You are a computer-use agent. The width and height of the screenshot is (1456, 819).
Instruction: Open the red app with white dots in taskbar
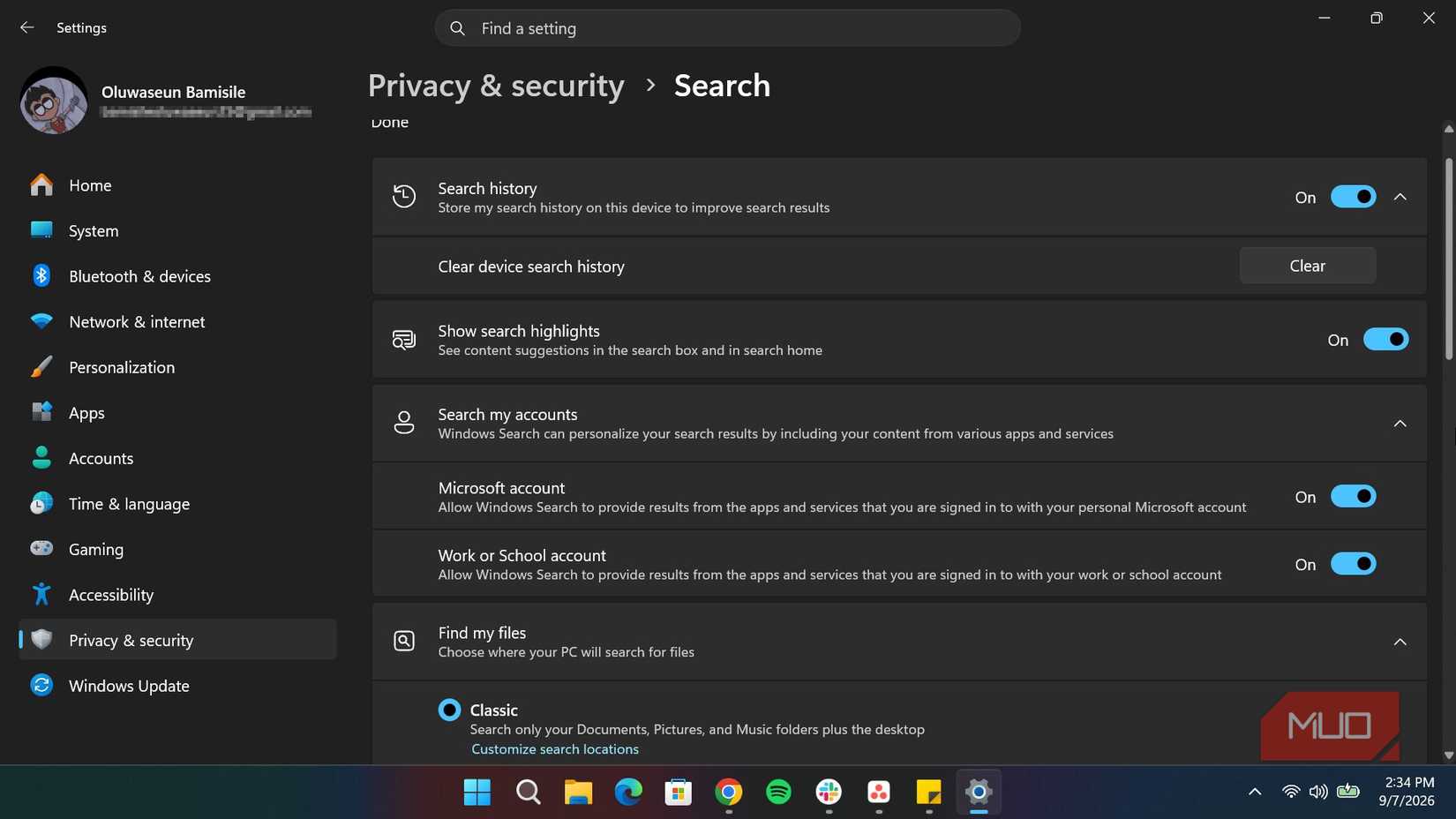[878, 793]
